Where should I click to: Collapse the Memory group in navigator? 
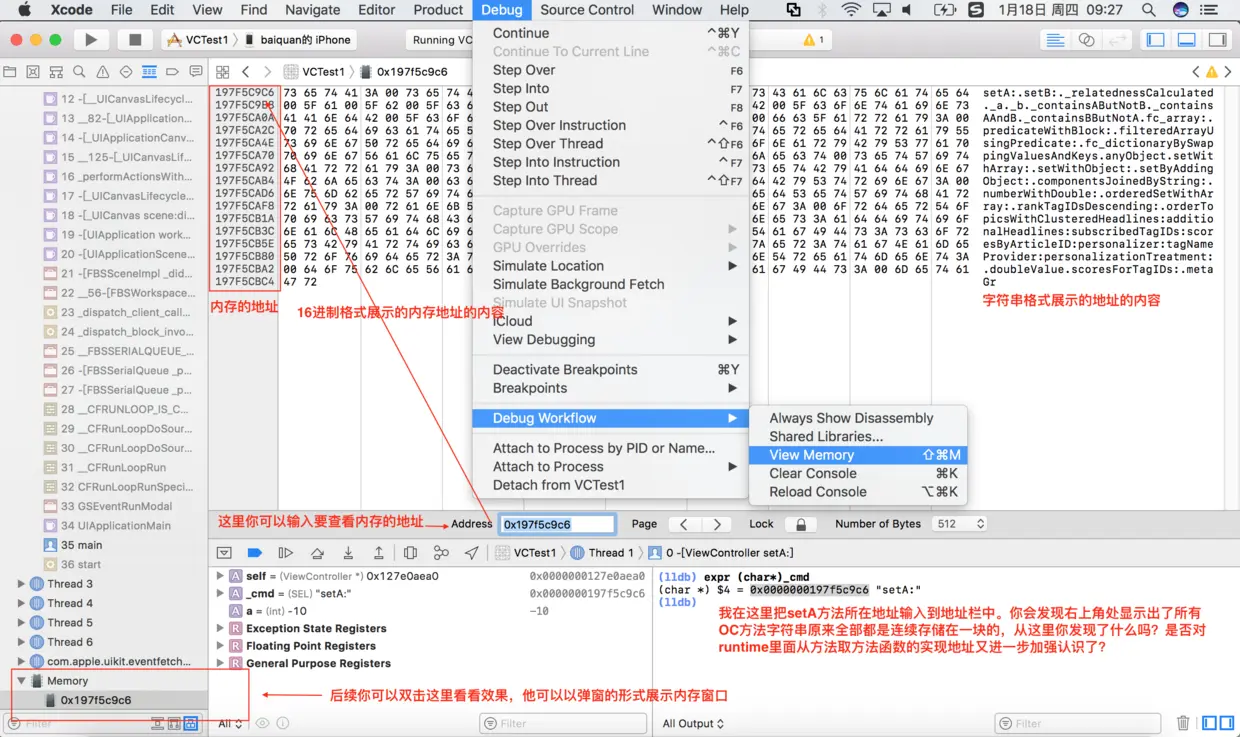(x=21, y=681)
